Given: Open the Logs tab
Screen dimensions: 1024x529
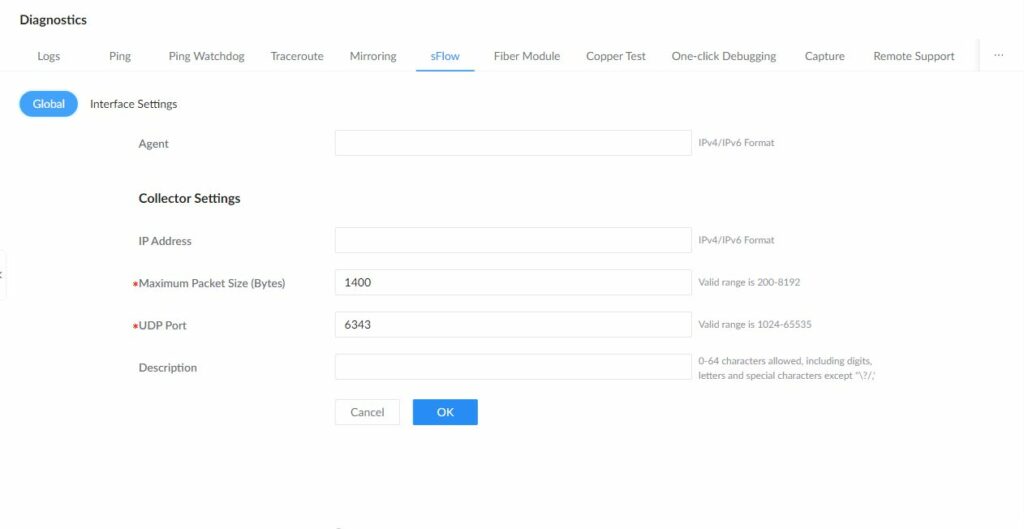Looking at the screenshot, I should tap(48, 56).
